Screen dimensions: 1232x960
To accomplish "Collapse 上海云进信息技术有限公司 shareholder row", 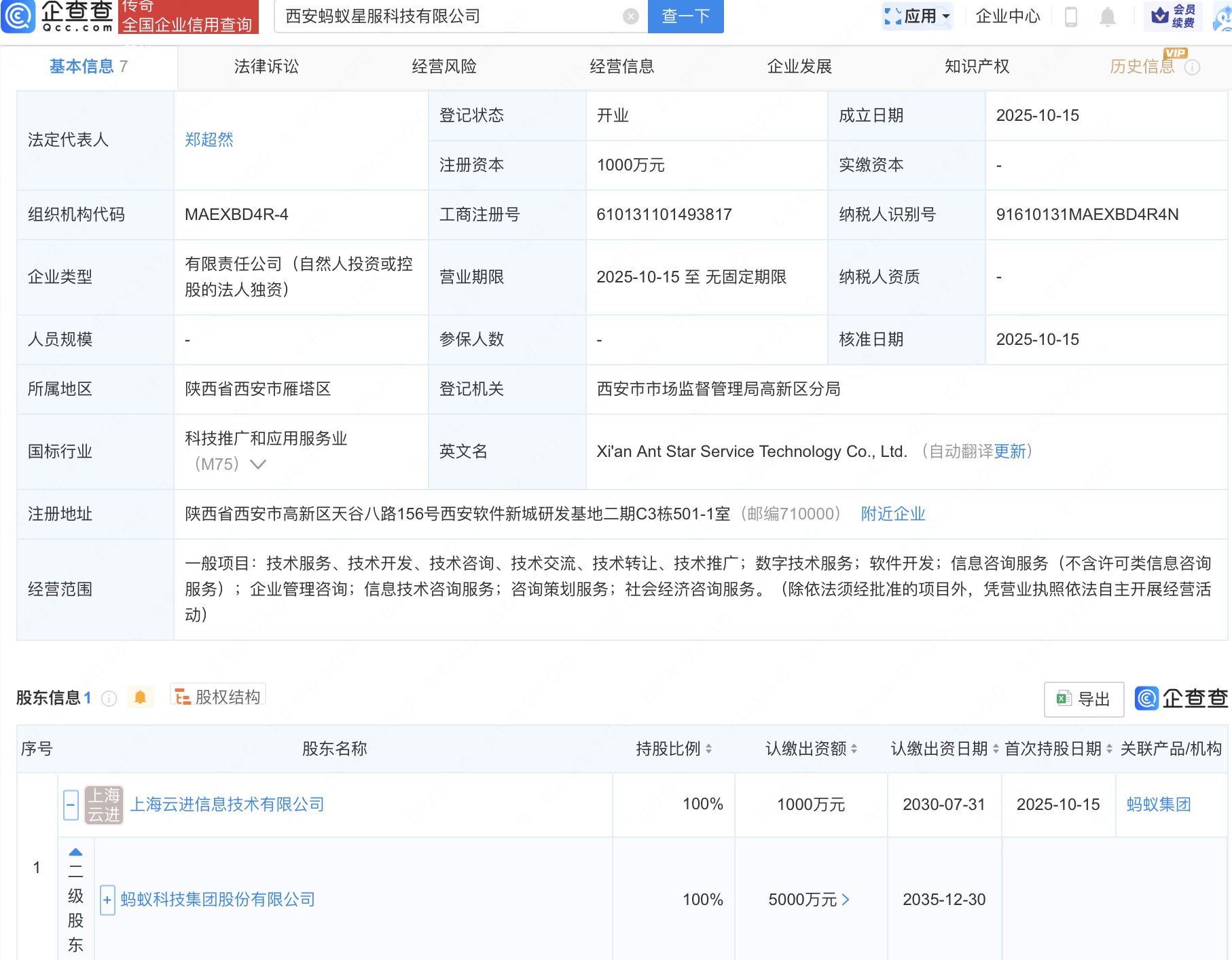I will (x=71, y=805).
